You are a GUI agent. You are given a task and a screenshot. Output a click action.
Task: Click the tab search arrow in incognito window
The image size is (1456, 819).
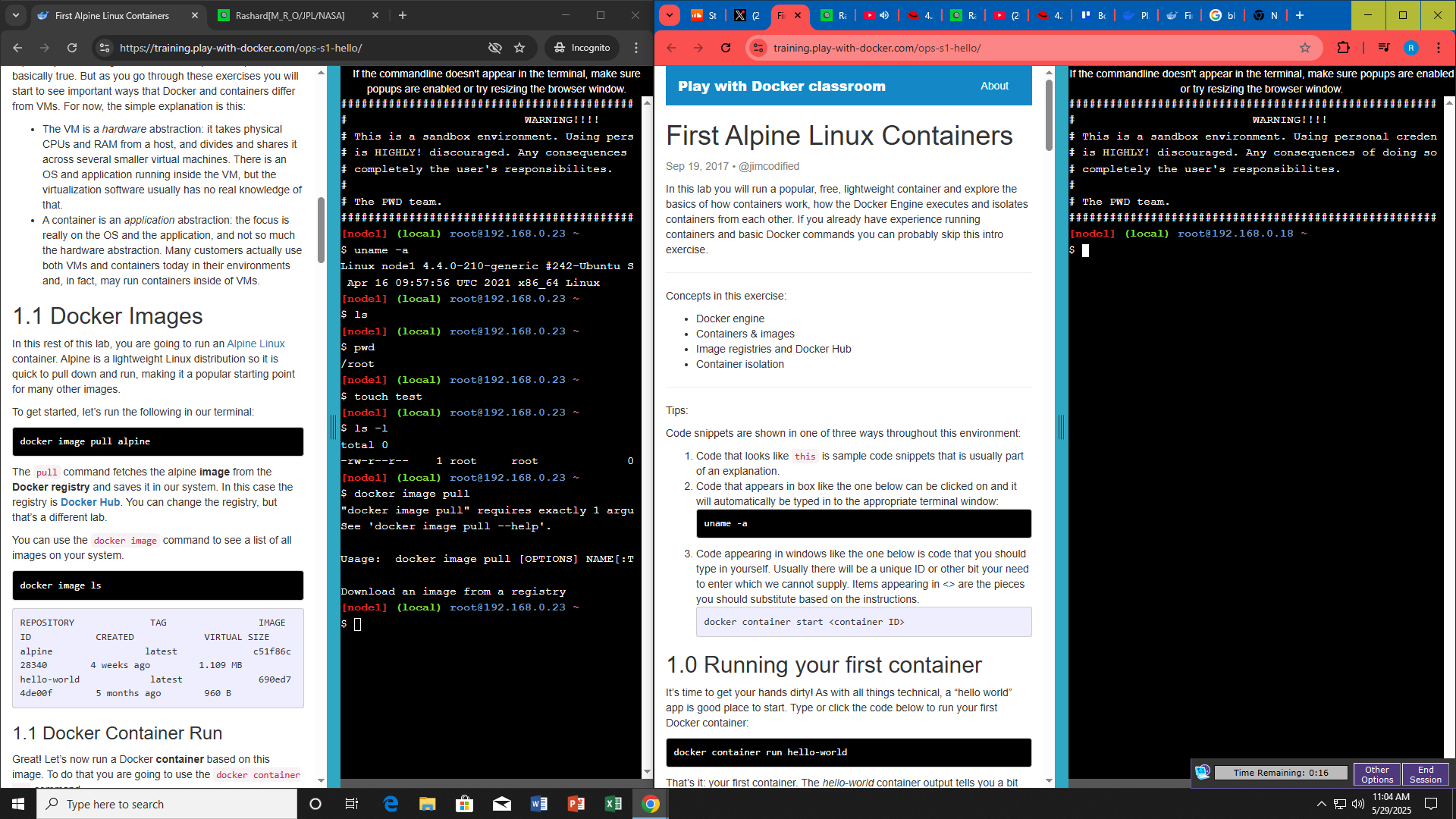pos(16,15)
